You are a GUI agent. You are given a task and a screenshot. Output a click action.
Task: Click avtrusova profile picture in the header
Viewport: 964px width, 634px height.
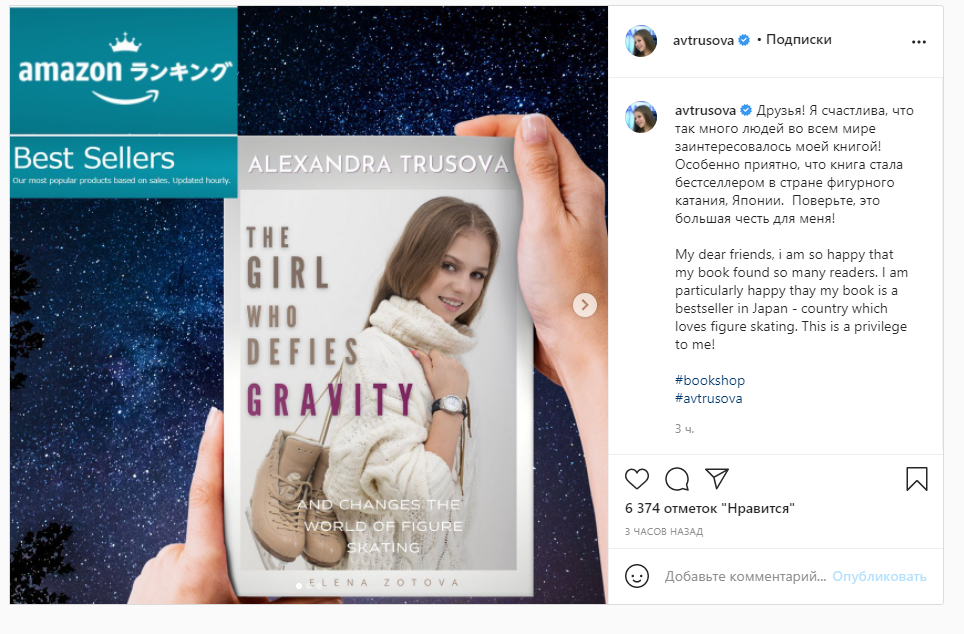click(x=641, y=41)
